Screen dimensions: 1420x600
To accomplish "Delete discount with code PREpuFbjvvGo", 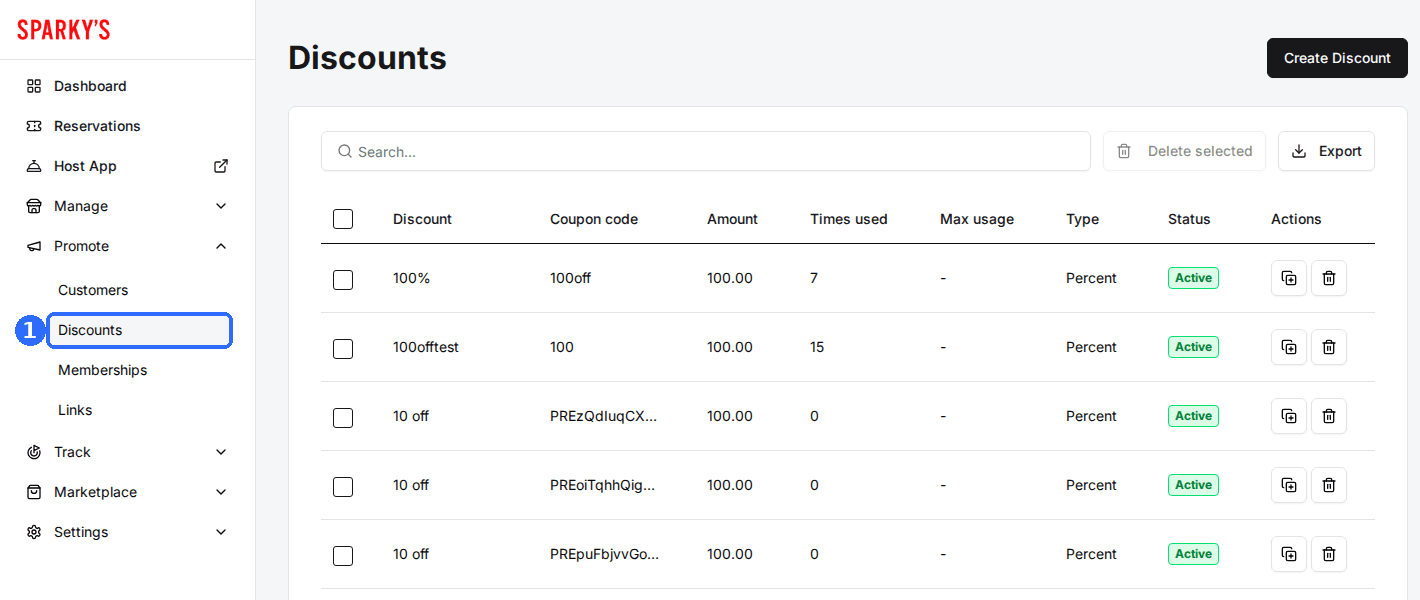I will click(1329, 554).
